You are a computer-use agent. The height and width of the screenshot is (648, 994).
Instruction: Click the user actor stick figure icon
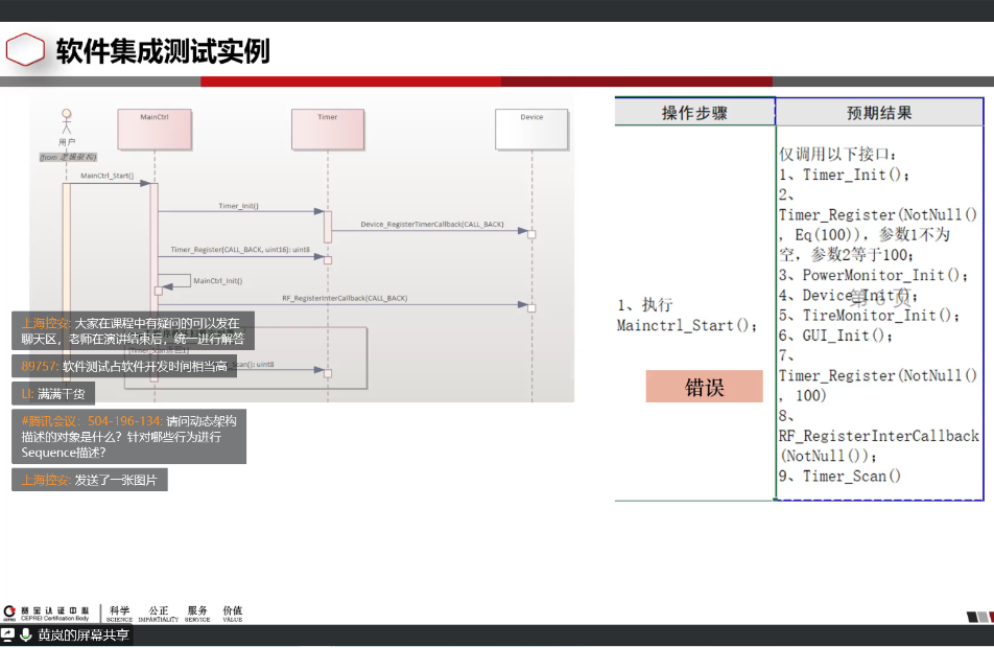pyautogui.click(x=67, y=121)
